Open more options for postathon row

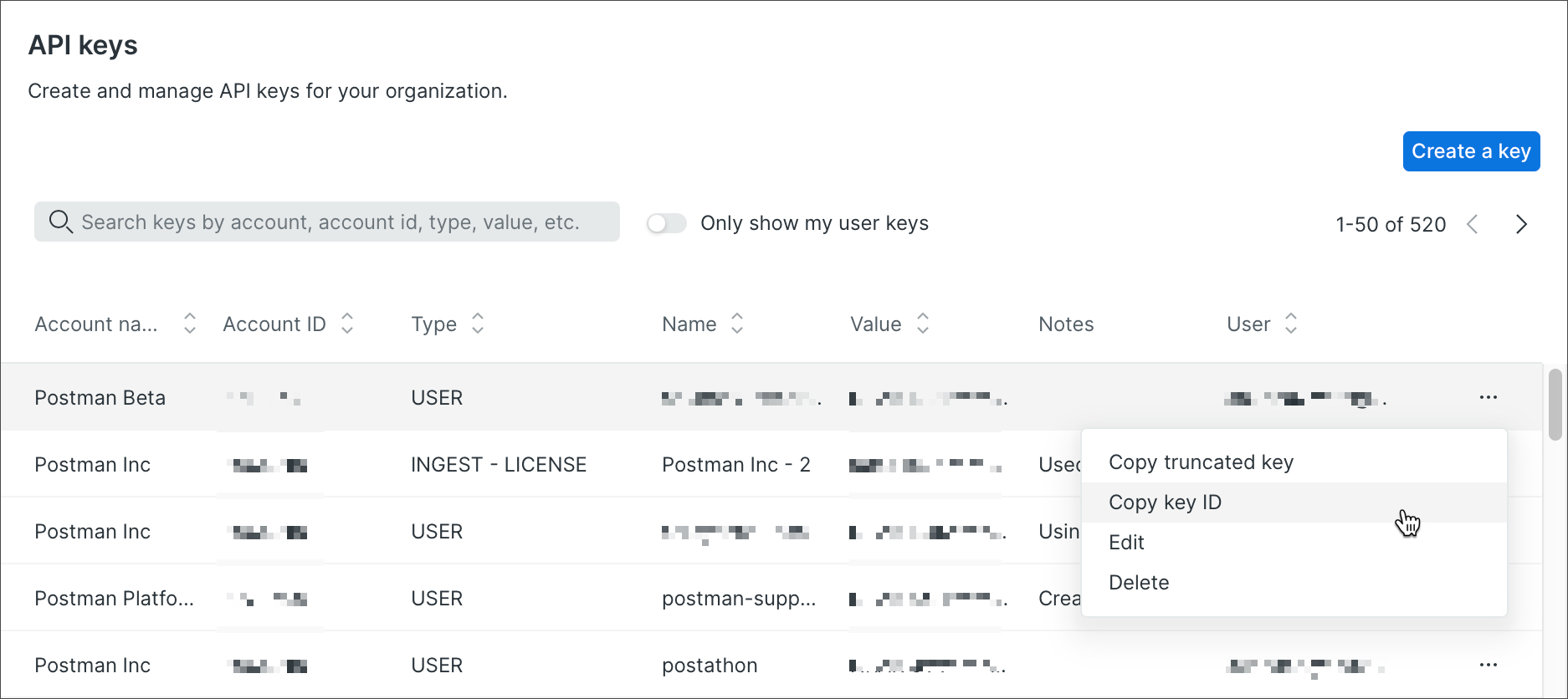(x=1488, y=665)
